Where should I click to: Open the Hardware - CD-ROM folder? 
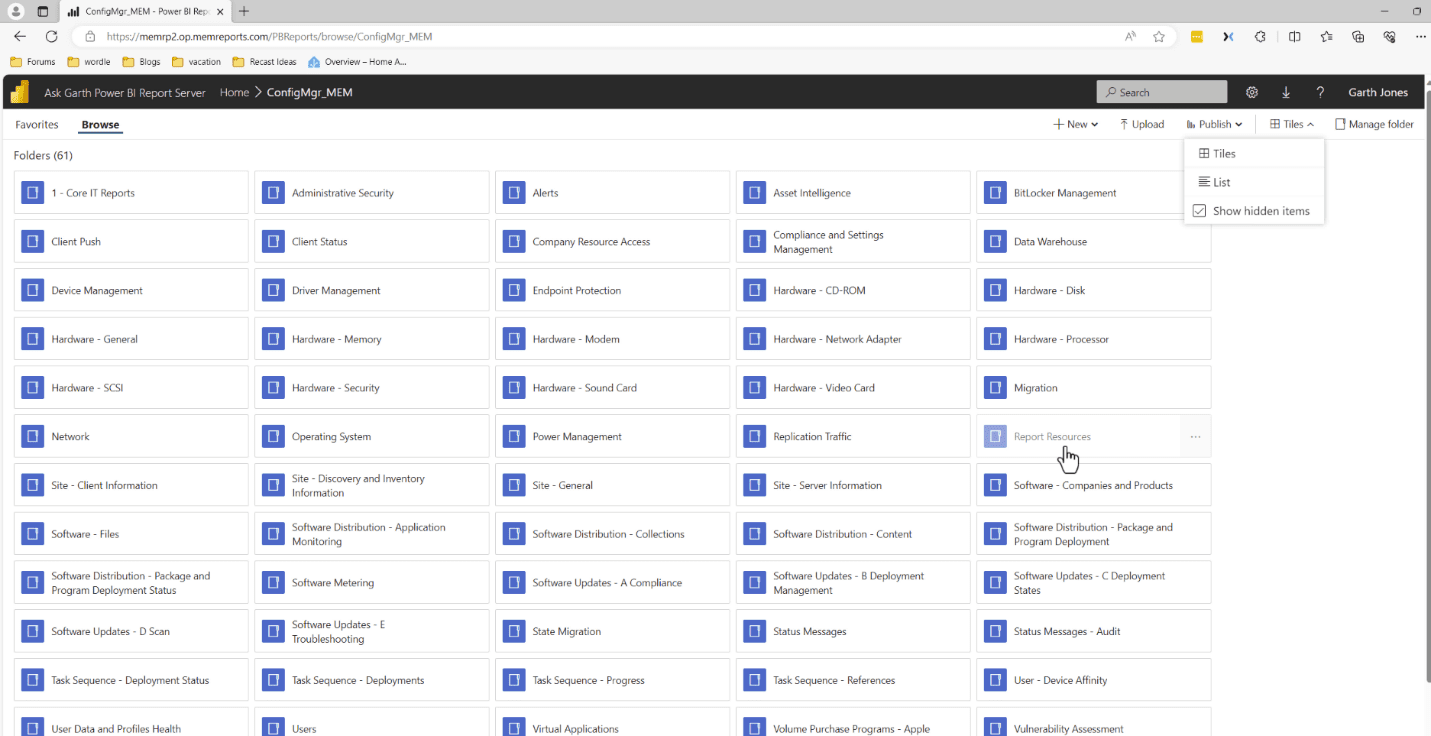point(853,291)
